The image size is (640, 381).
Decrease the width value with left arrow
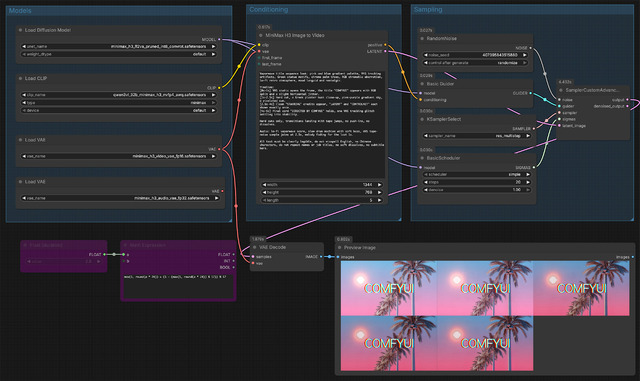264,185
